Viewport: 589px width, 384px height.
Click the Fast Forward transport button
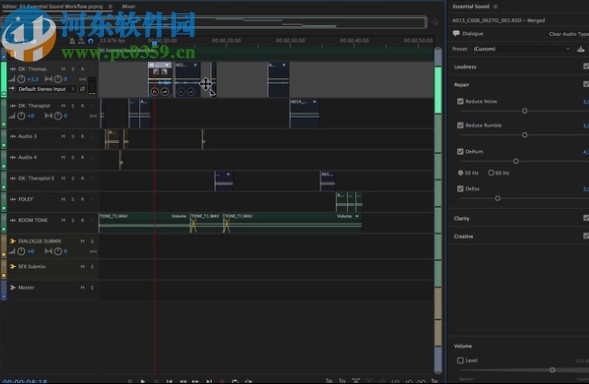click(x=195, y=381)
